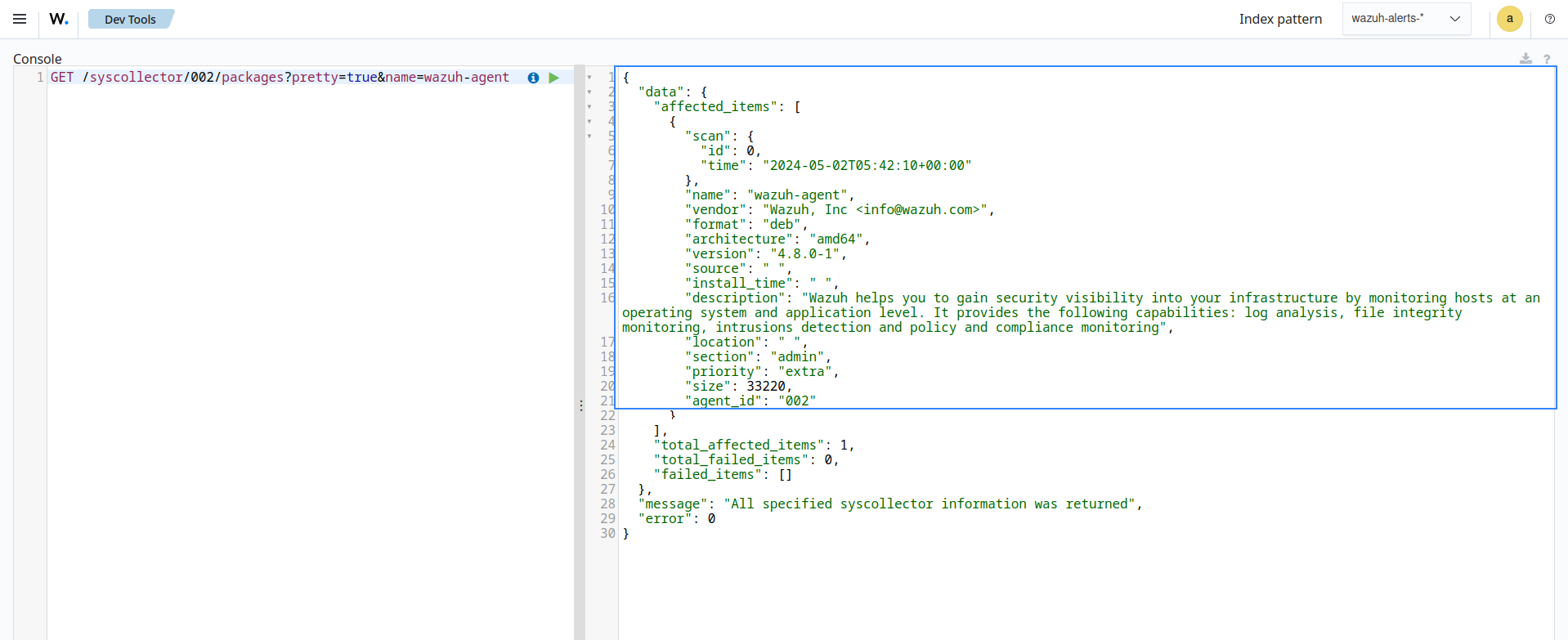Collapse the "data" object fold arrow

(589, 92)
